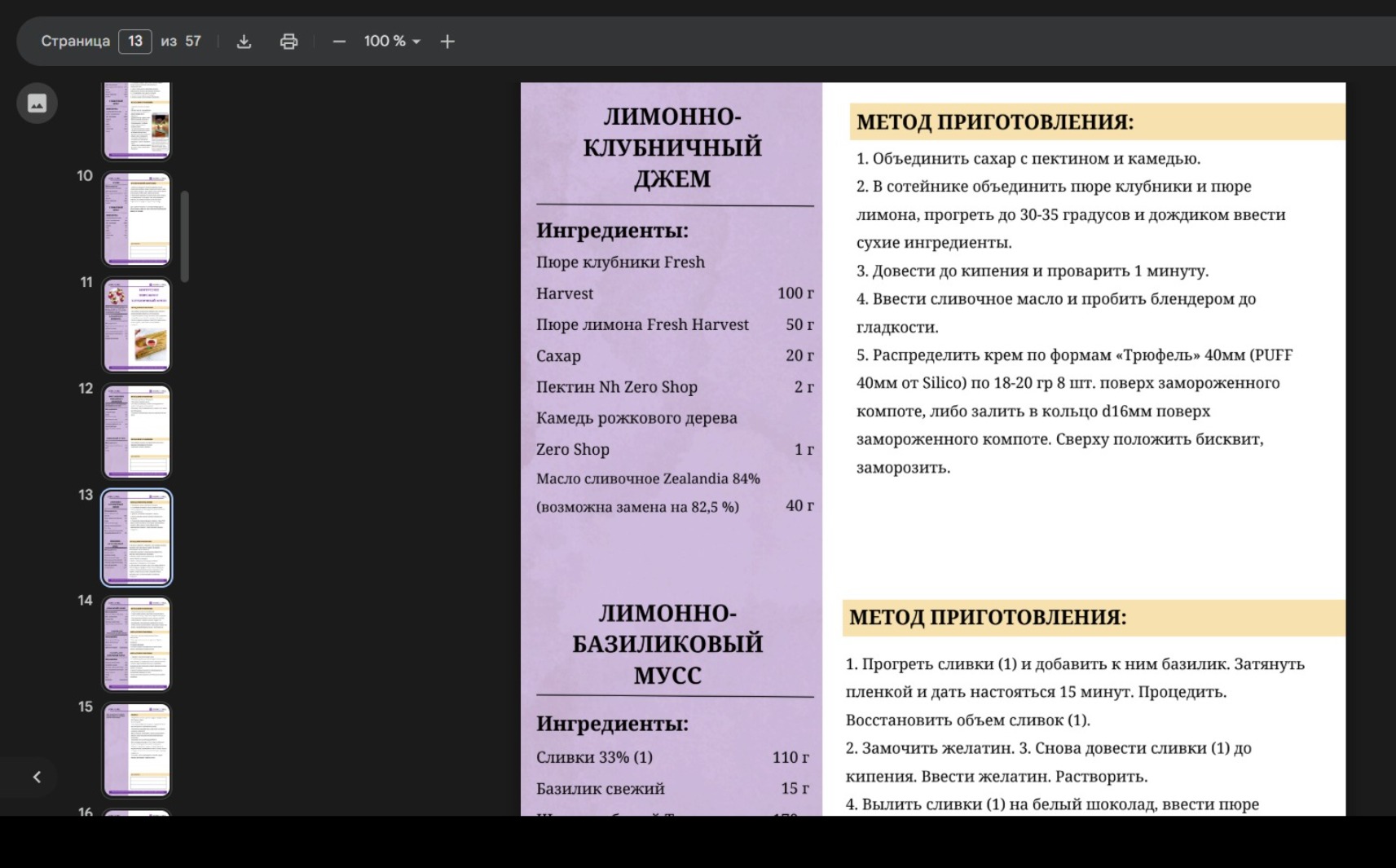This screenshot has height=868, width=1396.
Task: Click the quantity 40 г for butter
Action: tap(799, 505)
